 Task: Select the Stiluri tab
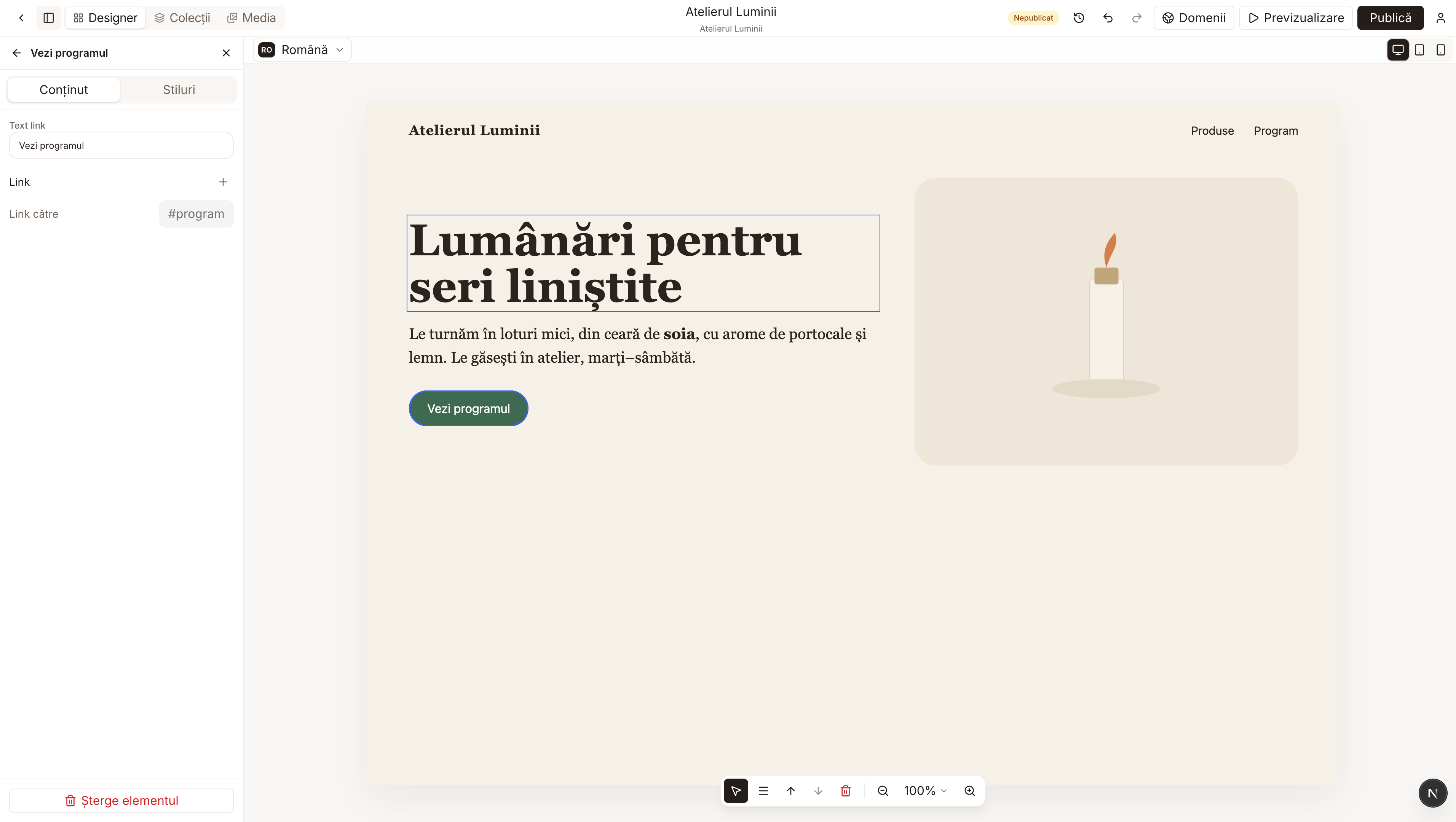pos(179,89)
